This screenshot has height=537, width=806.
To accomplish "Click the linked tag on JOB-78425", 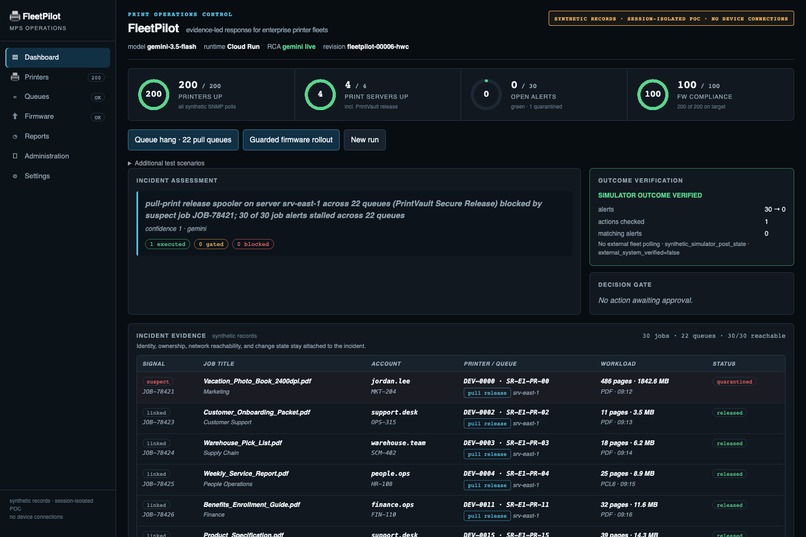I will pyautogui.click(x=156, y=474).
